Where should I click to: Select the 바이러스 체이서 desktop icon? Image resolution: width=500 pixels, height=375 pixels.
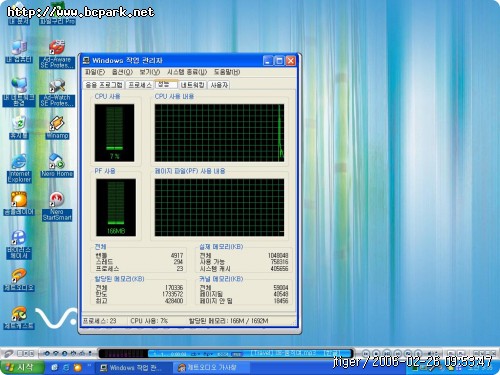click(19, 244)
